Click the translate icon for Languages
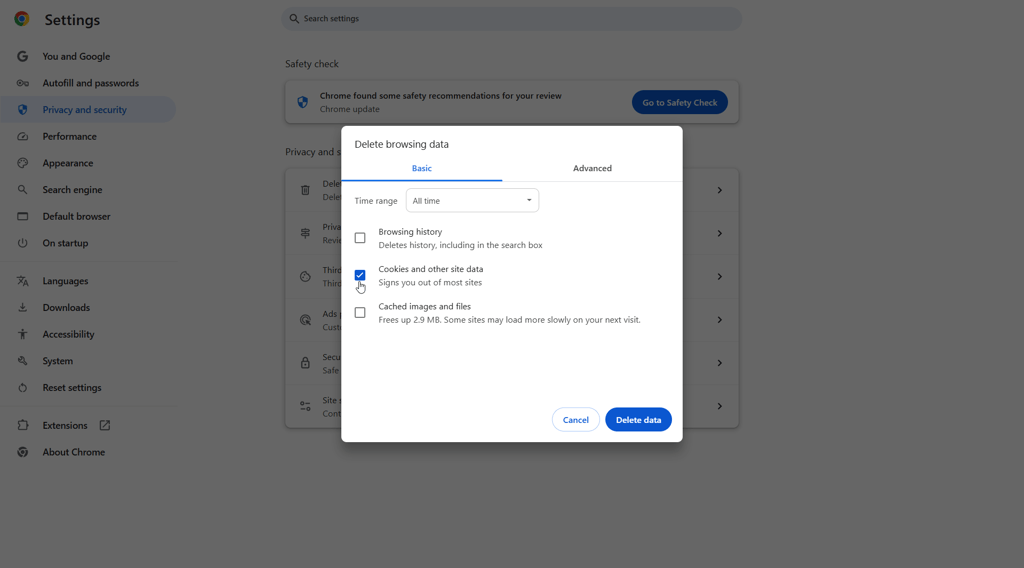This screenshot has width=1024, height=568. [x=22, y=281]
